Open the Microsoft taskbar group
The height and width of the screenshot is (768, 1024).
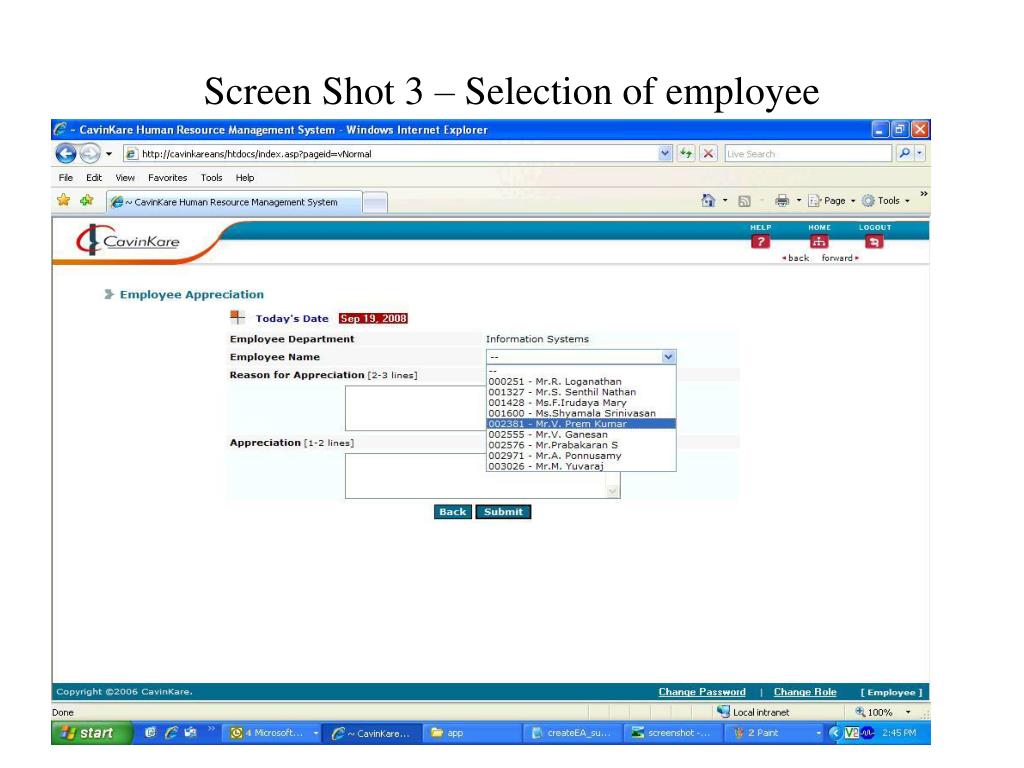[x=273, y=733]
